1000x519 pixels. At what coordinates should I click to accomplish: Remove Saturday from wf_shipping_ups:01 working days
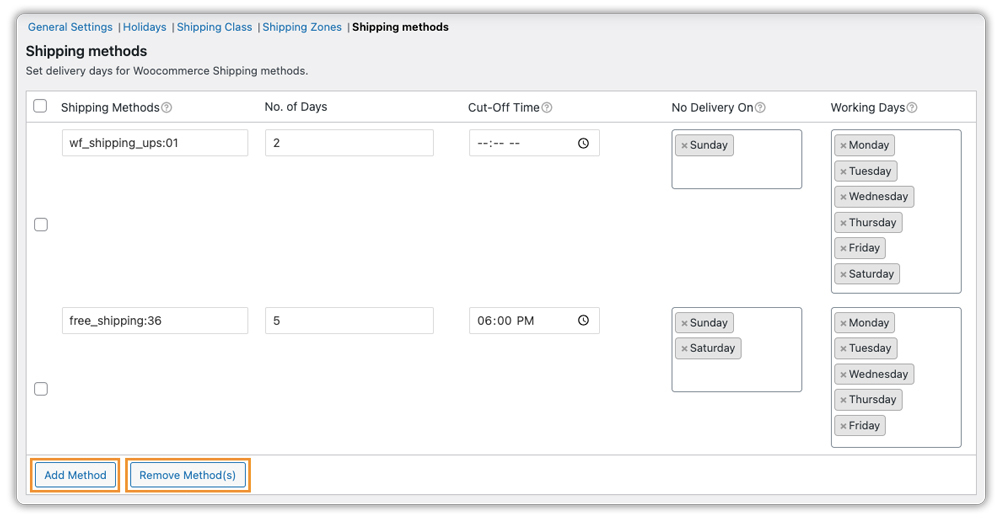(843, 274)
